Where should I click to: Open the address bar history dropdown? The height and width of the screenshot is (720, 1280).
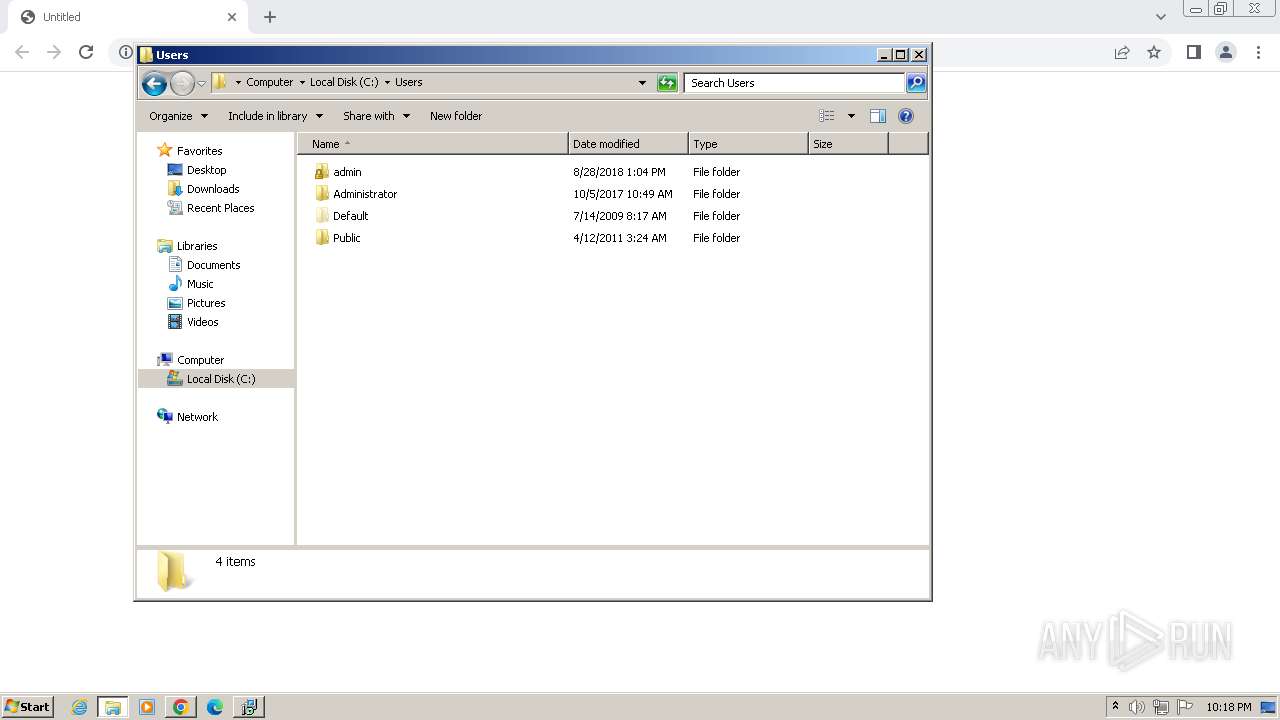pyautogui.click(x=642, y=83)
